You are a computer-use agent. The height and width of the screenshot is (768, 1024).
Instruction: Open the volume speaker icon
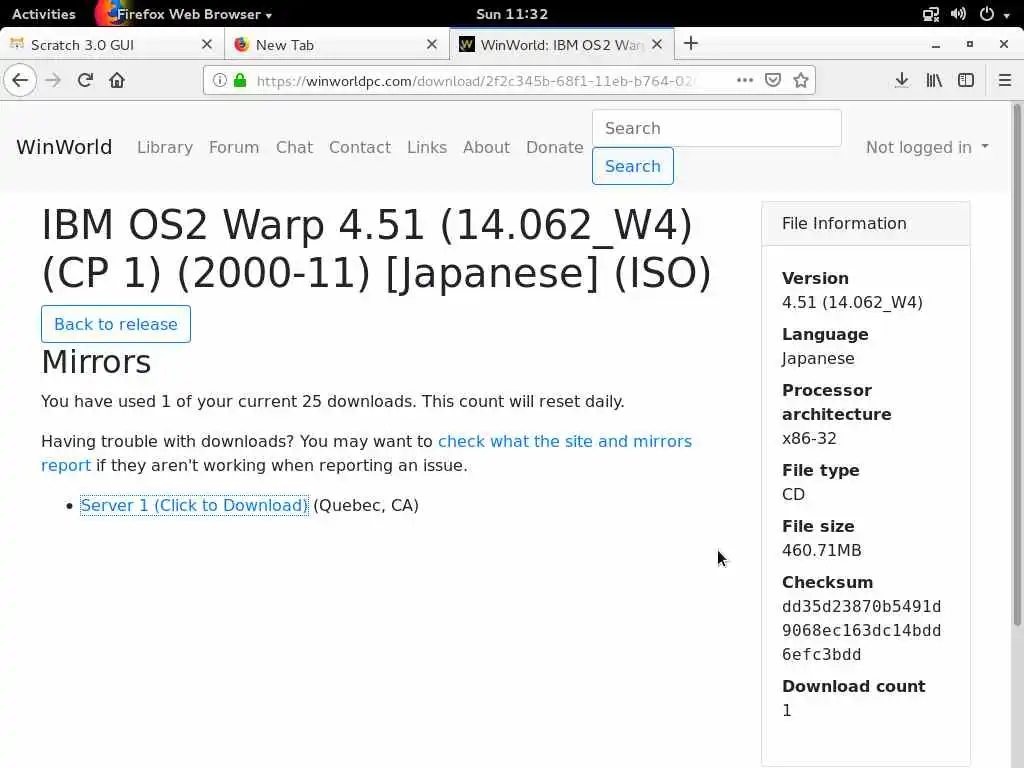point(958,14)
